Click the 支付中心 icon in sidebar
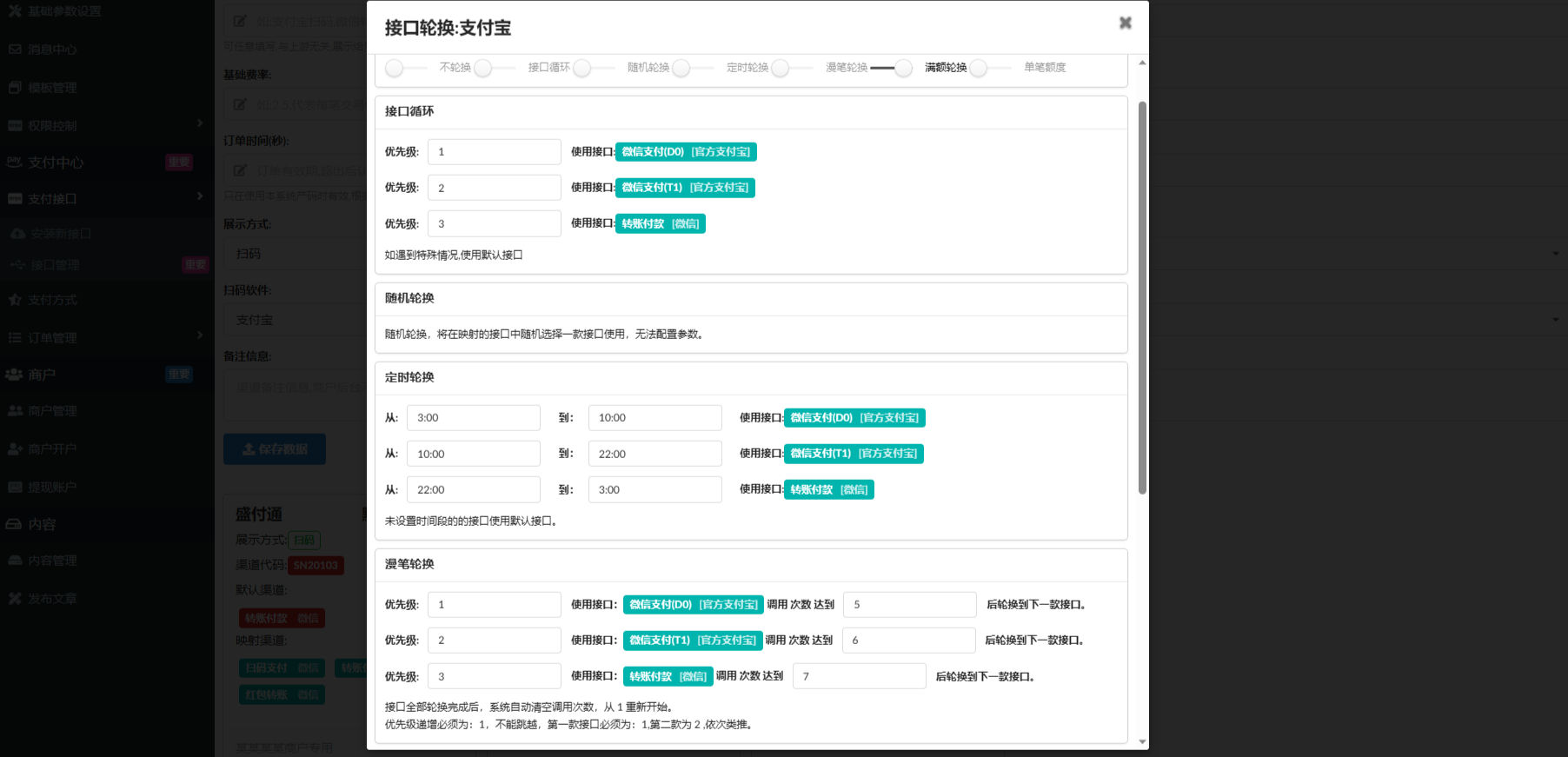 15,163
